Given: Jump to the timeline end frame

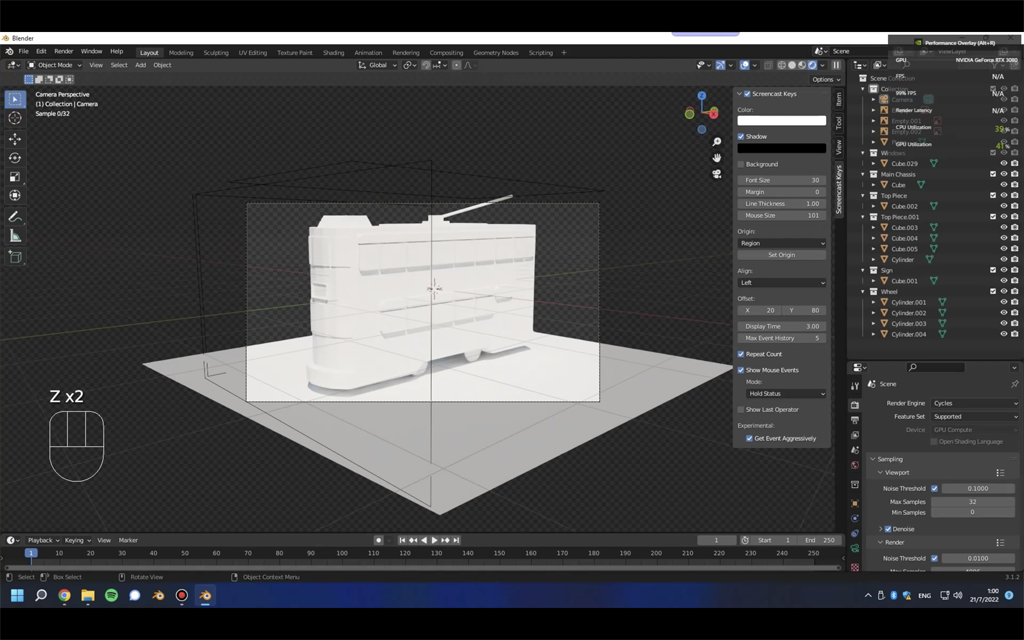Looking at the screenshot, I should [456, 540].
